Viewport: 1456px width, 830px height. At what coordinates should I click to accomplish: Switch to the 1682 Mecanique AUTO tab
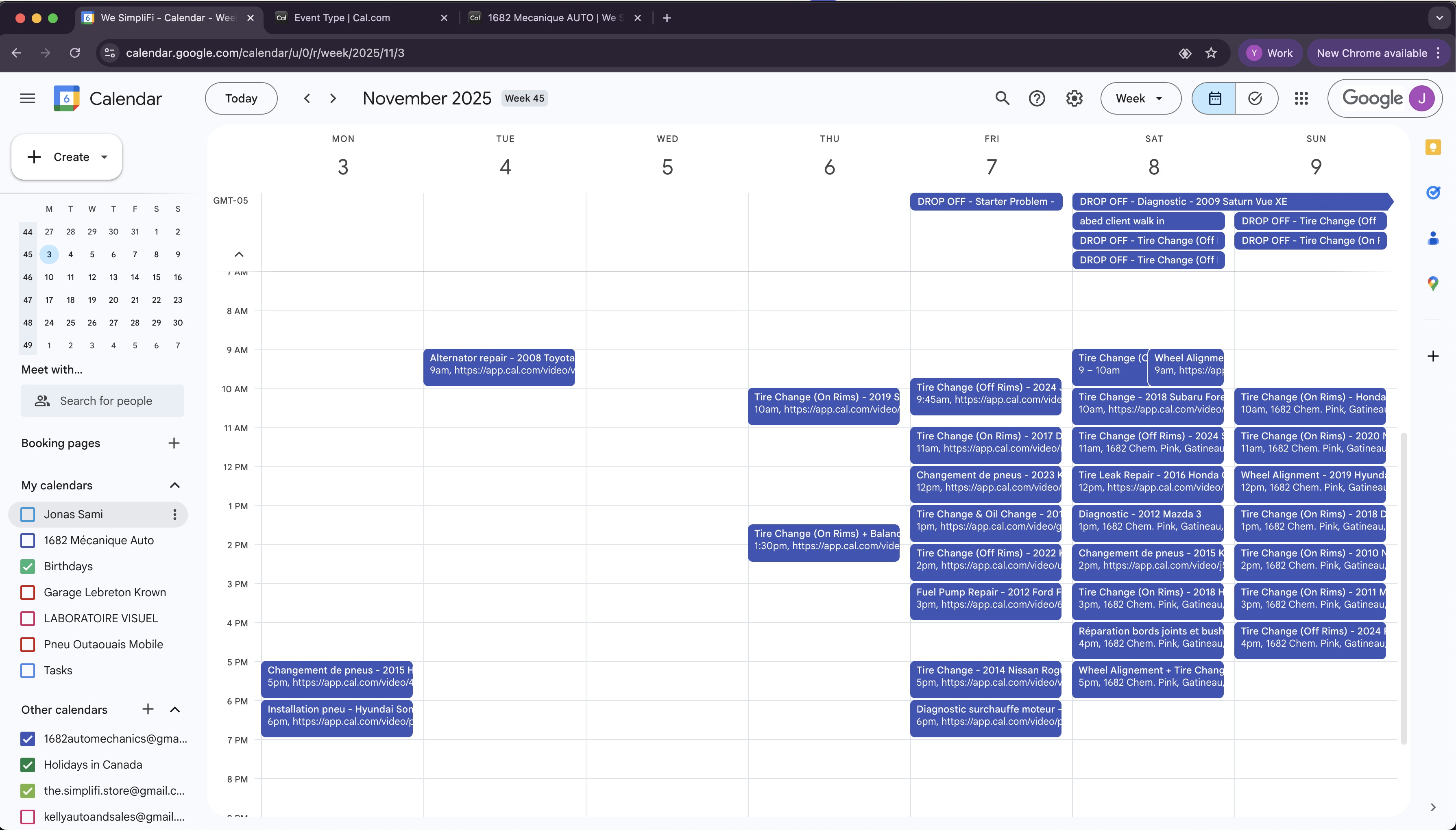pos(550,17)
